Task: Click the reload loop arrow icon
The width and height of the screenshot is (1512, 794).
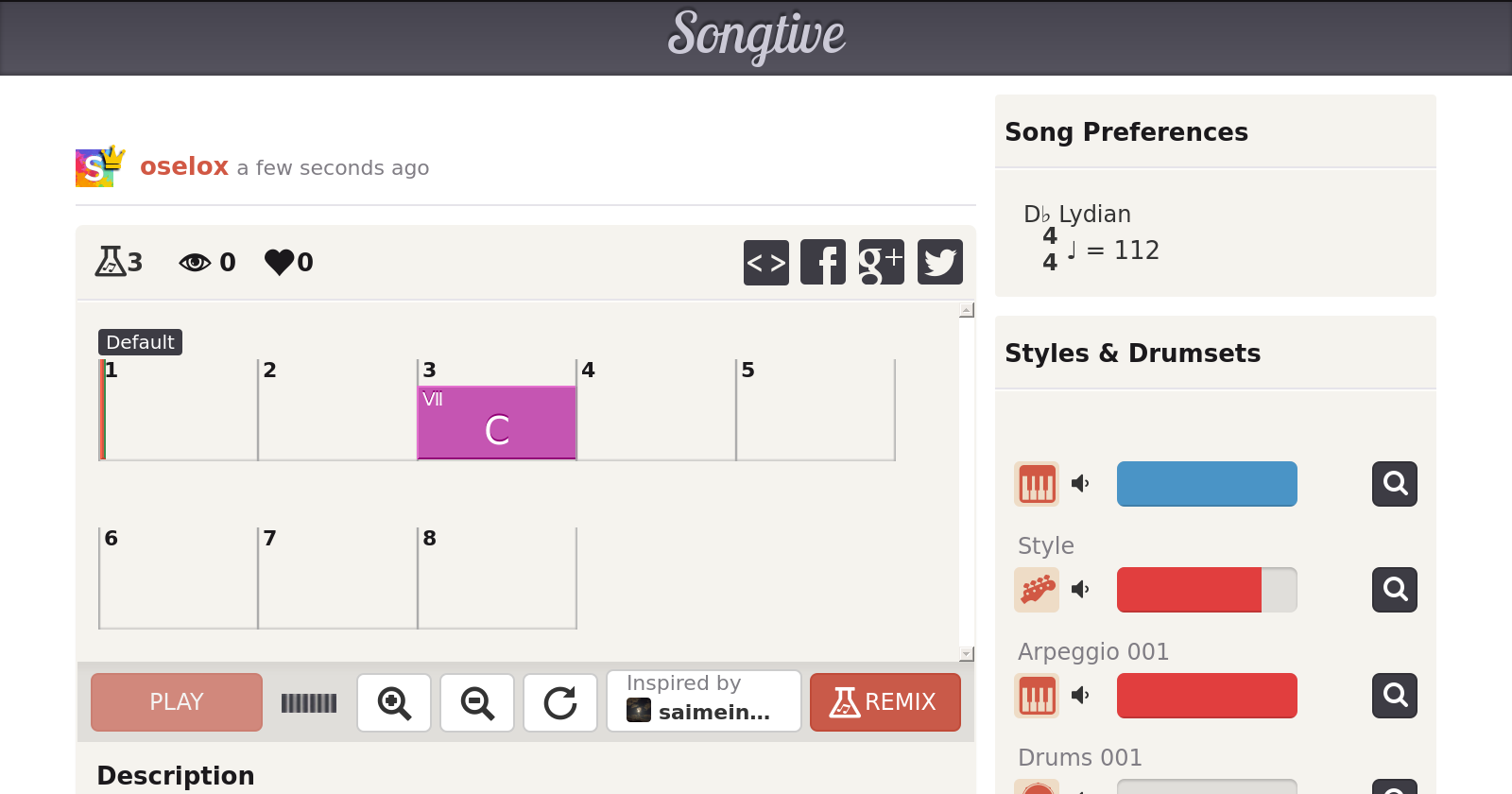Action: click(560, 702)
